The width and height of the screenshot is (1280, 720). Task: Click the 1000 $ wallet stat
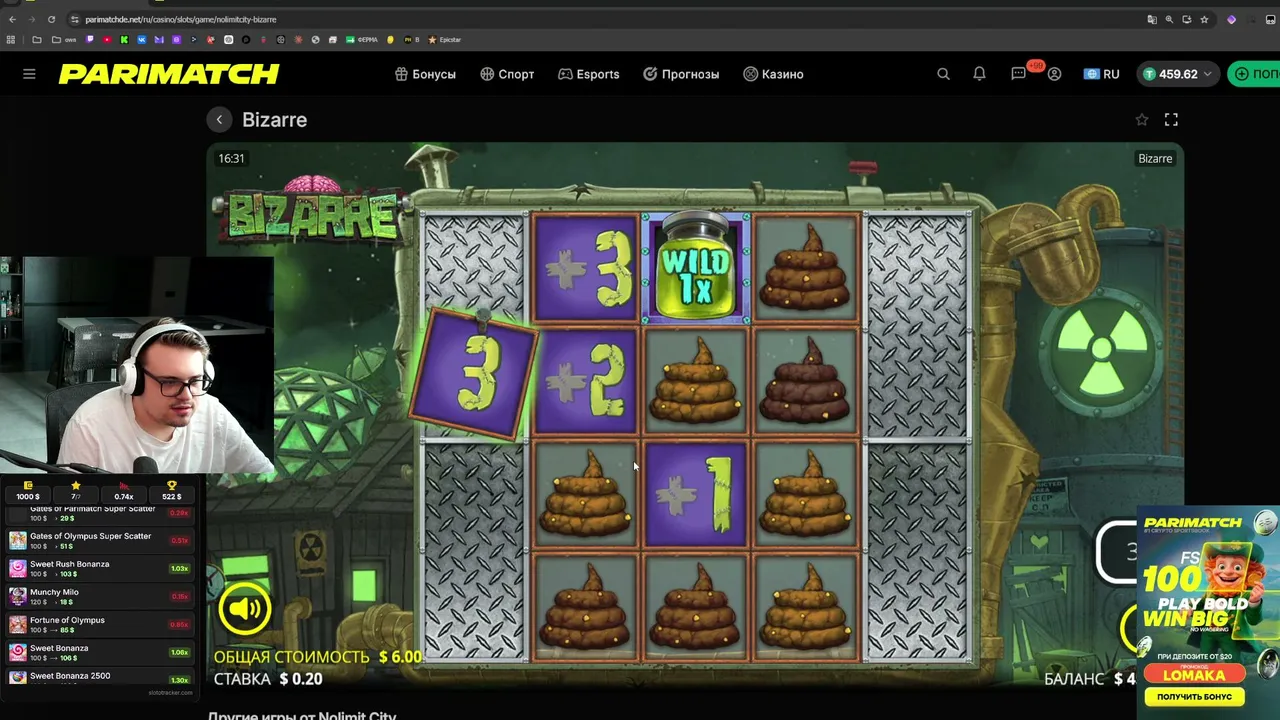28,491
